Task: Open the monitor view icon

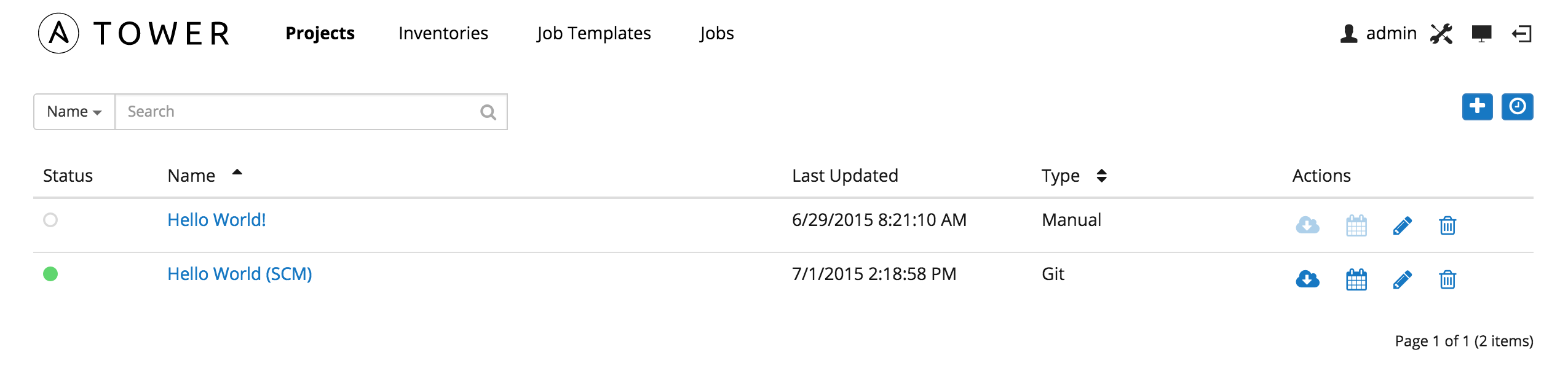Action: click(1482, 34)
